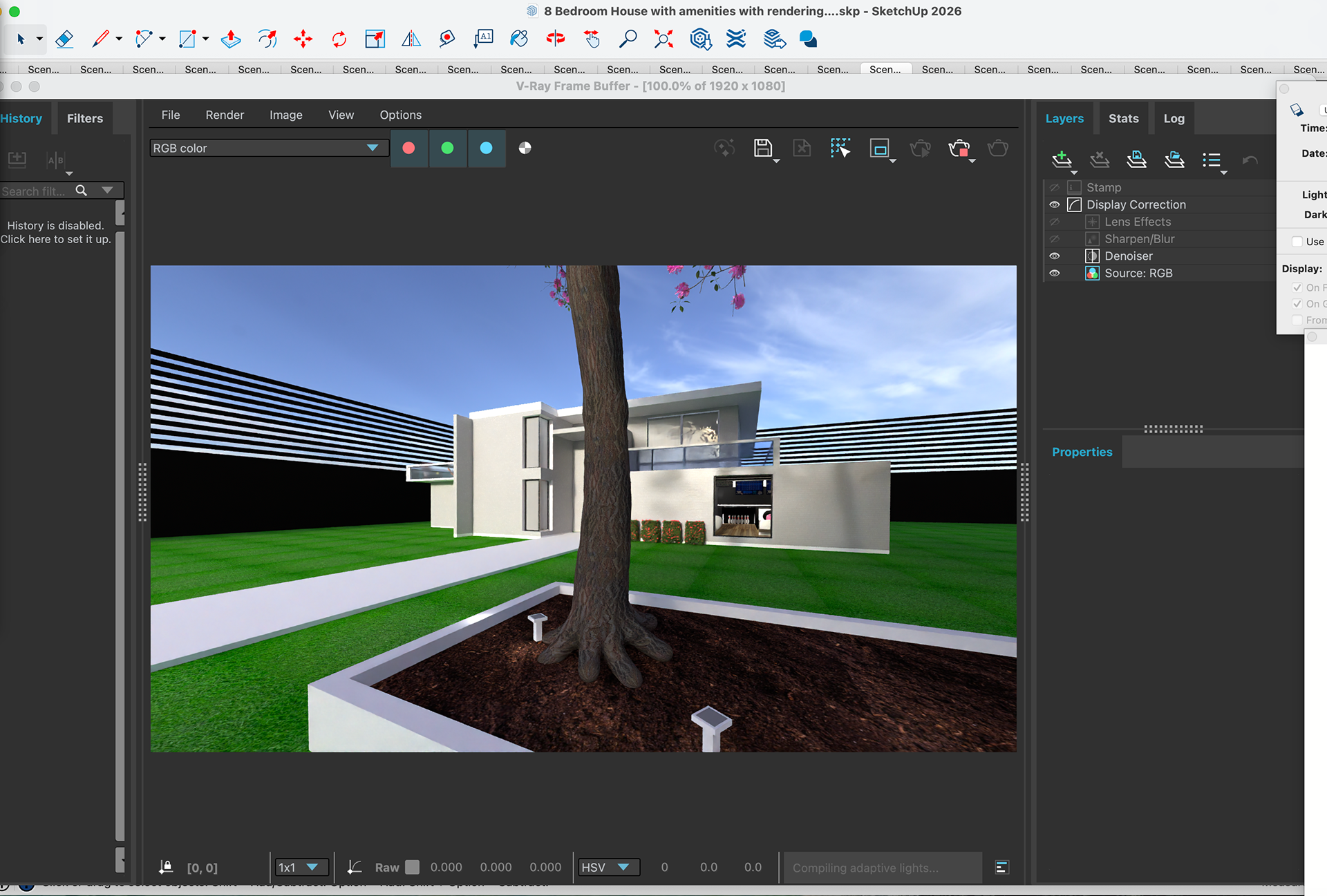Image resolution: width=1327 pixels, height=896 pixels.
Task: Click the Zoom Extents tool icon
Action: 663,39
